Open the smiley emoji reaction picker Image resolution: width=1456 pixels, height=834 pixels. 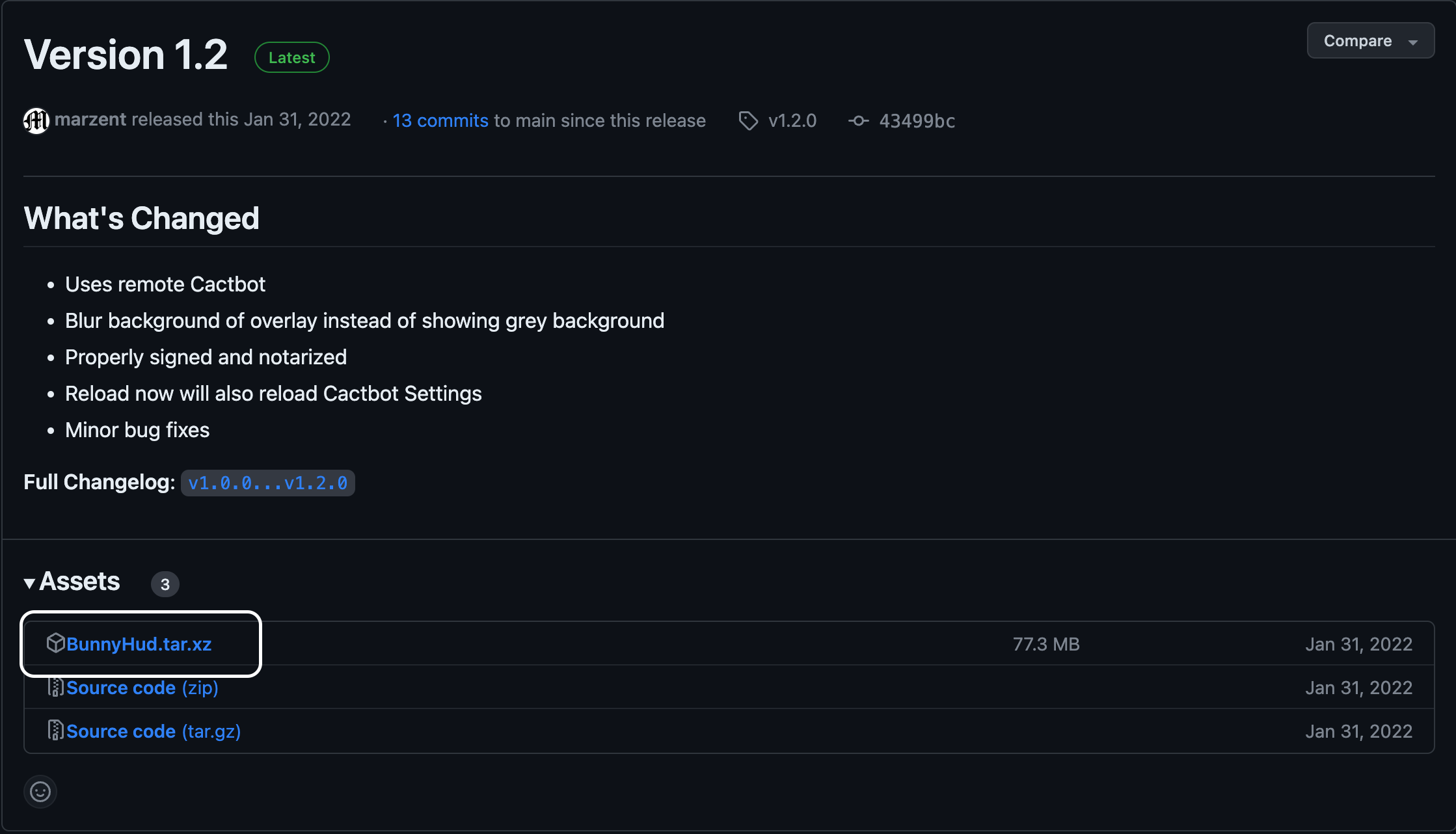(40, 792)
